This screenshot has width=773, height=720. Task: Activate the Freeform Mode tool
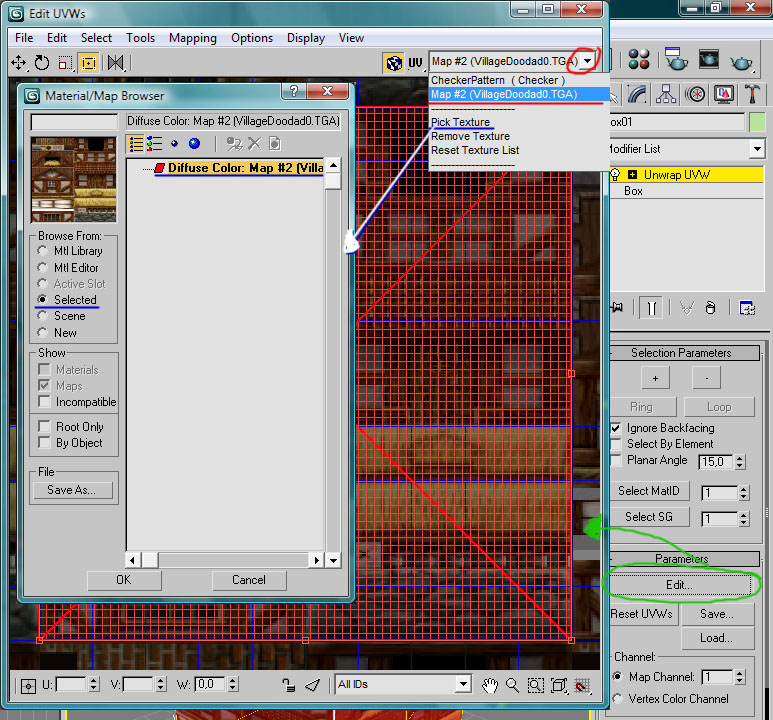tap(89, 63)
